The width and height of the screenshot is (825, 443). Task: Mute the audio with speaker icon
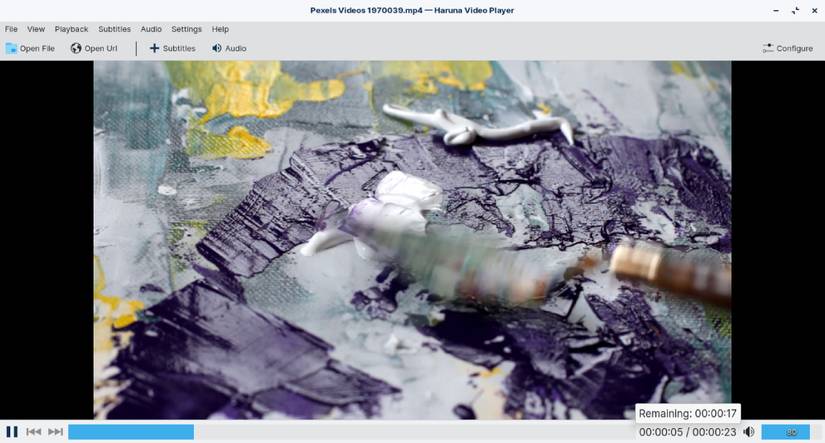pyautogui.click(x=749, y=432)
